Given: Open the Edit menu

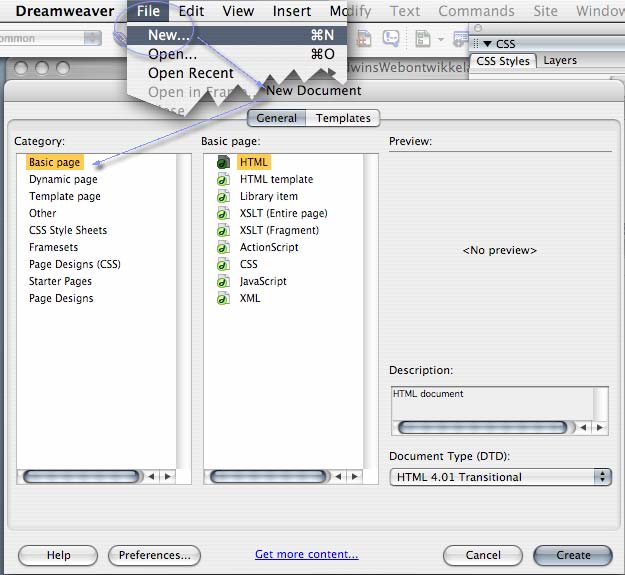Looking at the screenshot, I should pos(191,11).
